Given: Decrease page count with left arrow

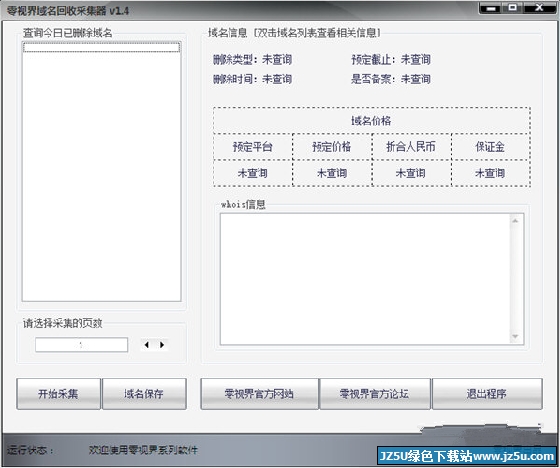Looking at the screenshot, I should [x=147, y=345].
